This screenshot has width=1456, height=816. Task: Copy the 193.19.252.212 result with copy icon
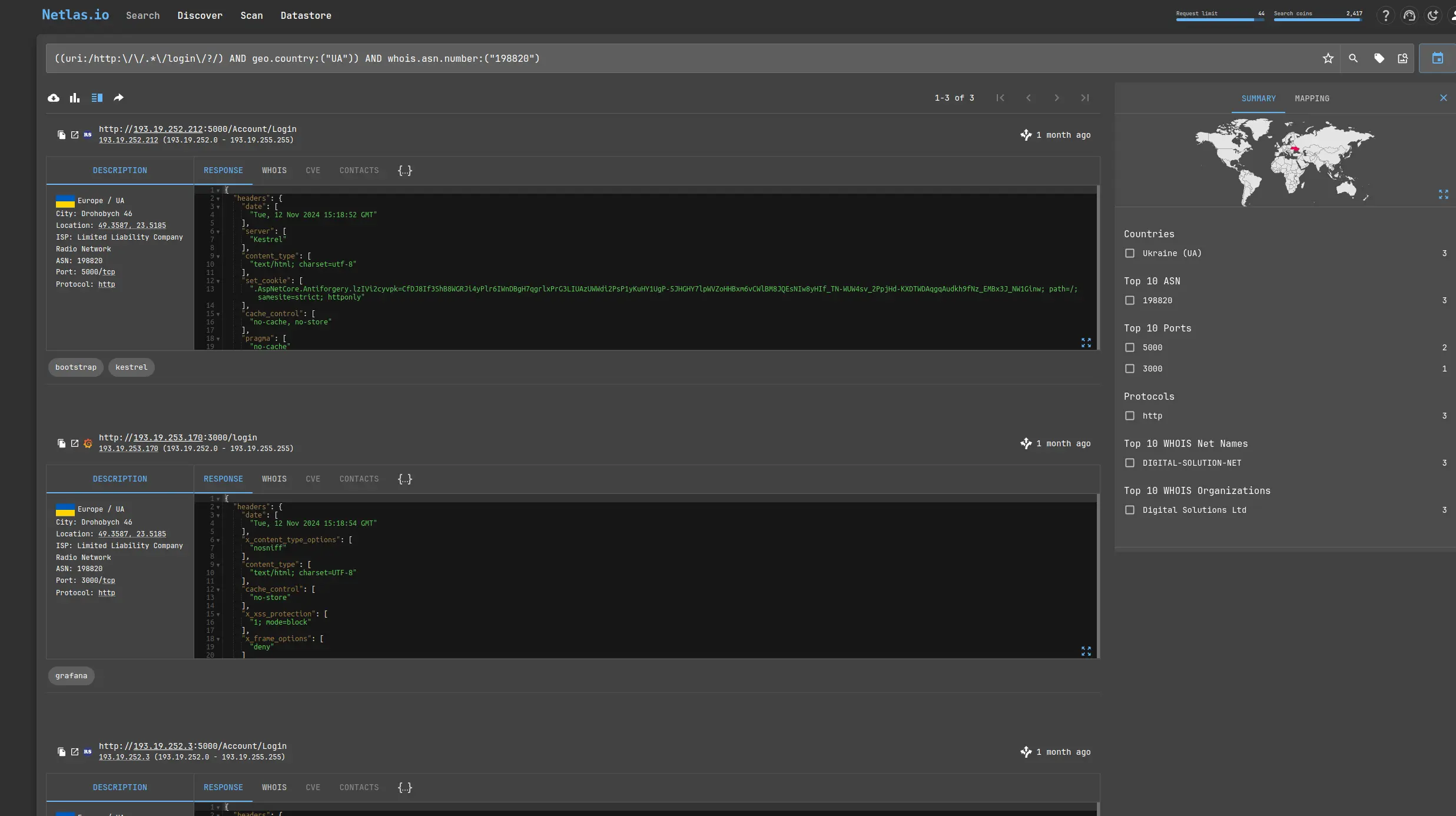[x=61, y=135]
